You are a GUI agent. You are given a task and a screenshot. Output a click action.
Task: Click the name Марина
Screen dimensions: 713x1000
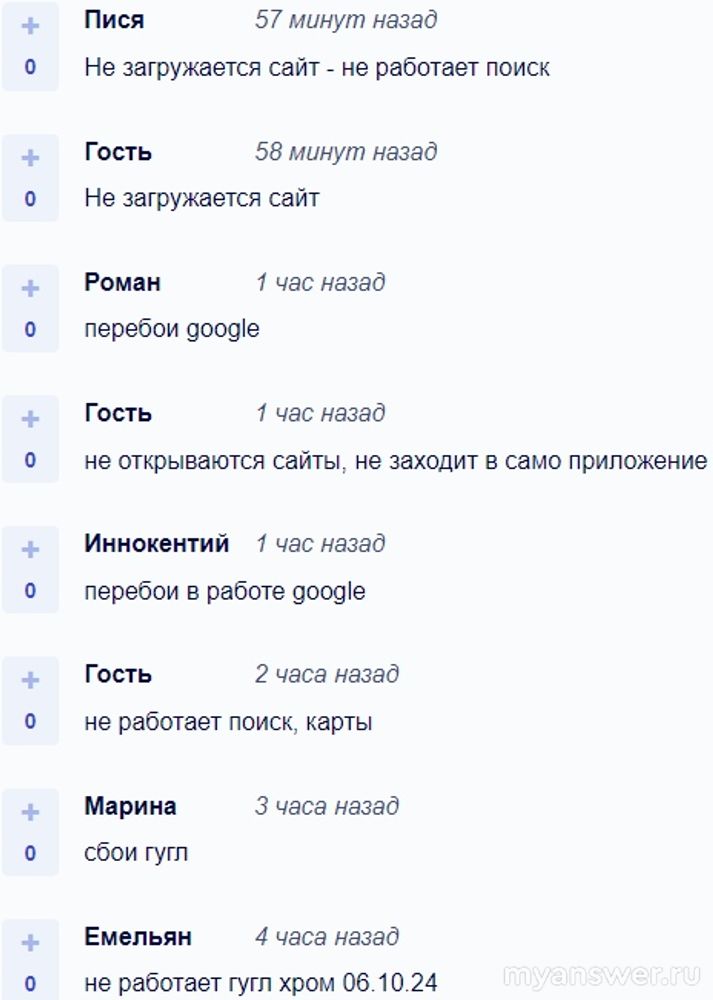[130, 806]
